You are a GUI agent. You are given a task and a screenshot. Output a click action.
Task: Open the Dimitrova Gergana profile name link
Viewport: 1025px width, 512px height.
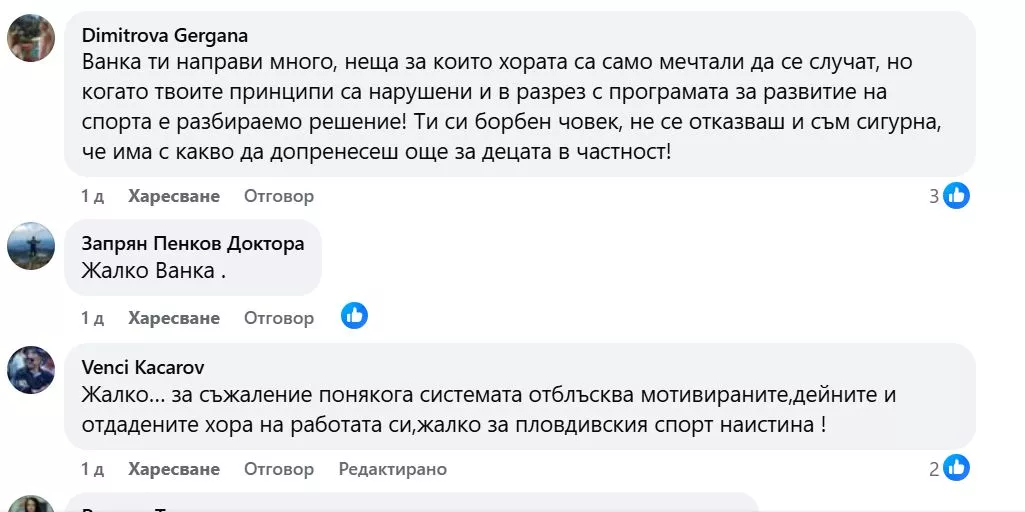(x=164, y=36)
